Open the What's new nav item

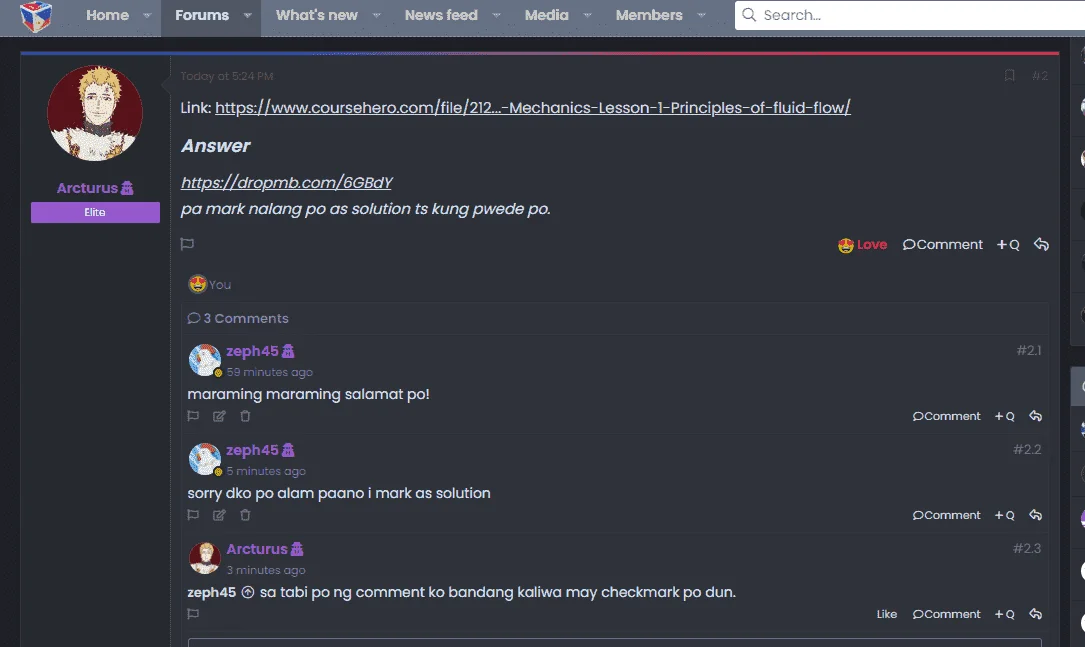coord(317,15)
